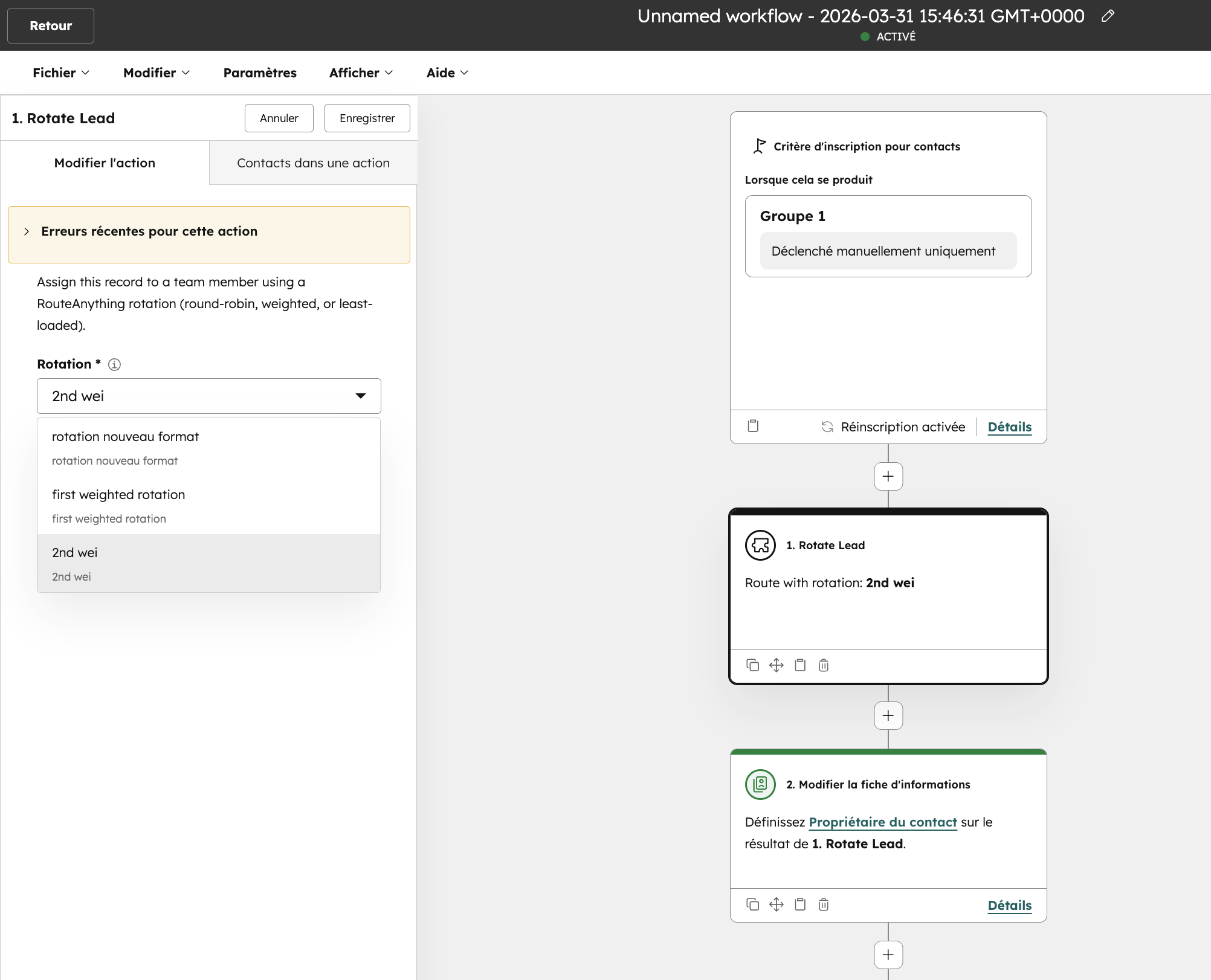Click copy icon on Modifier la fiche card
The height and width of the screenshot is (980, 1211).
752,904
